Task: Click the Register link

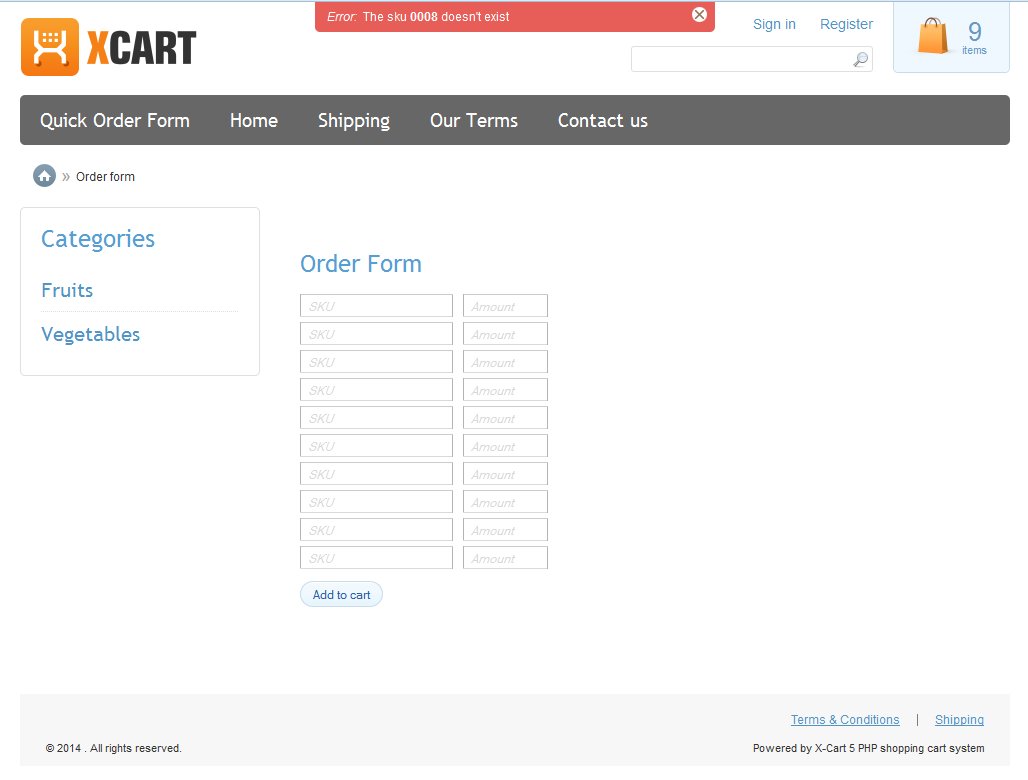Action: point(846,24)
